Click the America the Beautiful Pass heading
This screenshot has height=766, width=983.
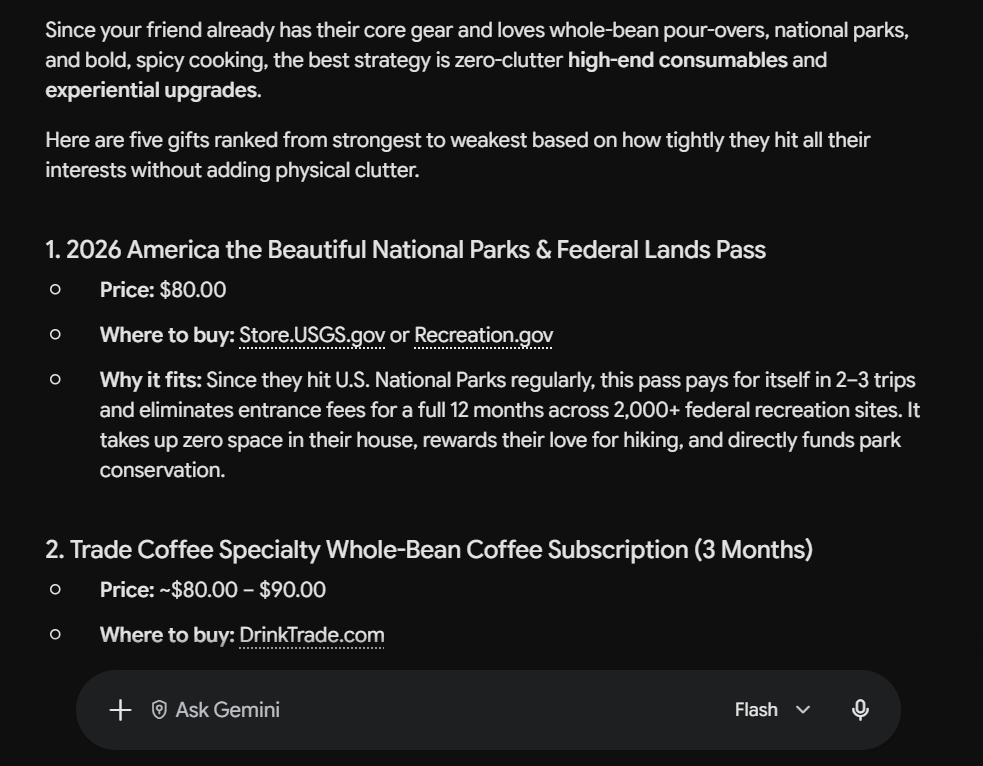[x=406, y=249]
